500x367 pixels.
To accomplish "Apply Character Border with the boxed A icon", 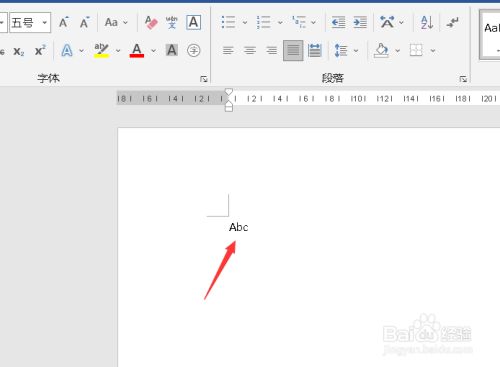I will tap(194, 22).
